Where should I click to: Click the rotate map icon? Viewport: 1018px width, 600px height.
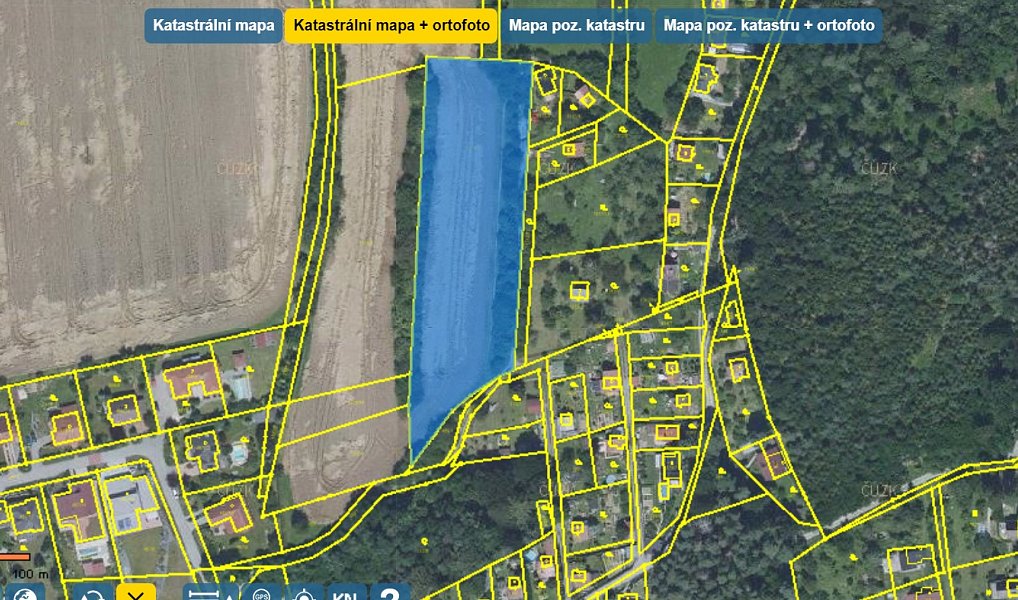point(92,592)
